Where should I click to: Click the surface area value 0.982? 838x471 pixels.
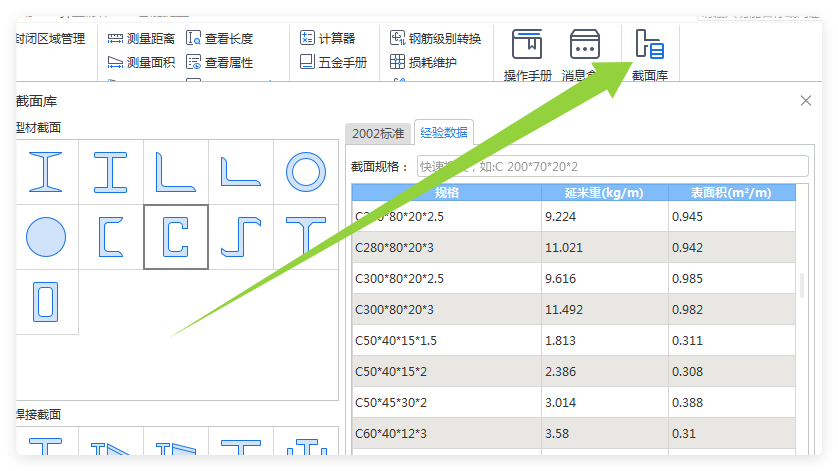[x=687, y=310]
